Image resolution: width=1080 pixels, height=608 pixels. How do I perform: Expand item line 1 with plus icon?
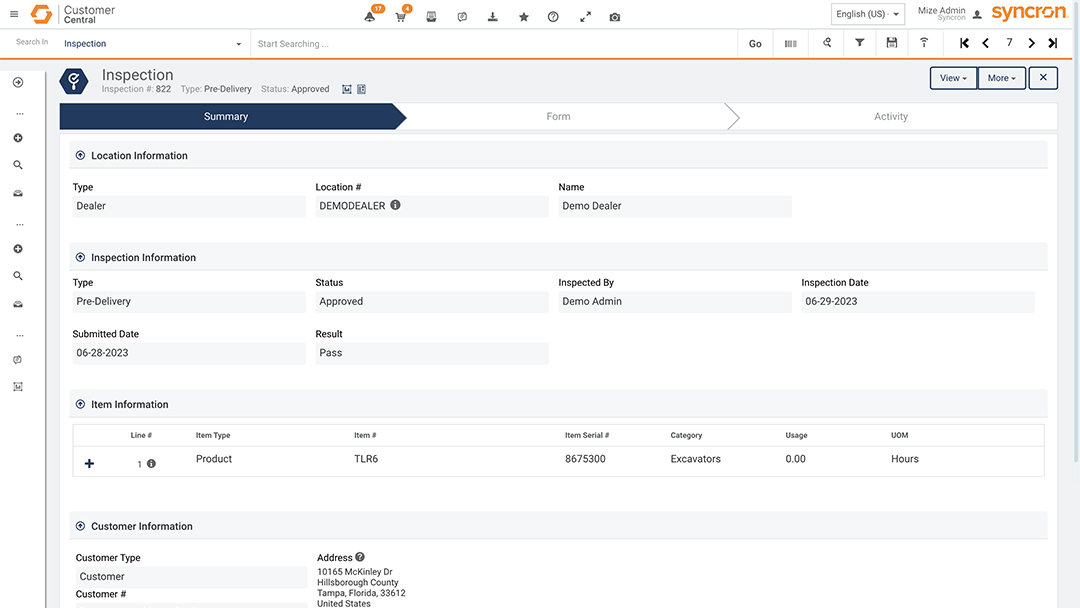coord(89,463)
